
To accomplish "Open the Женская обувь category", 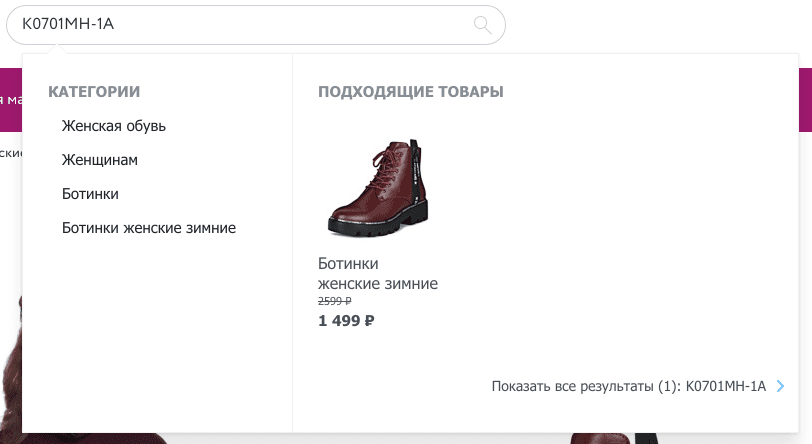I will coord(114,126).
